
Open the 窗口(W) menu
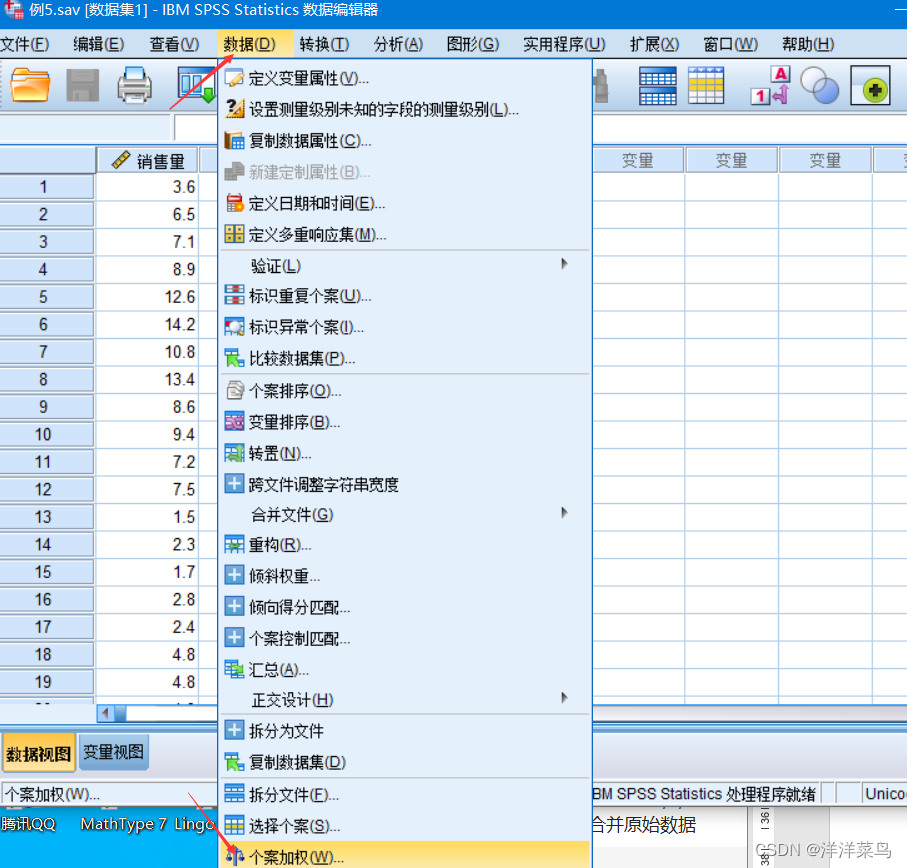coord(731,44)
